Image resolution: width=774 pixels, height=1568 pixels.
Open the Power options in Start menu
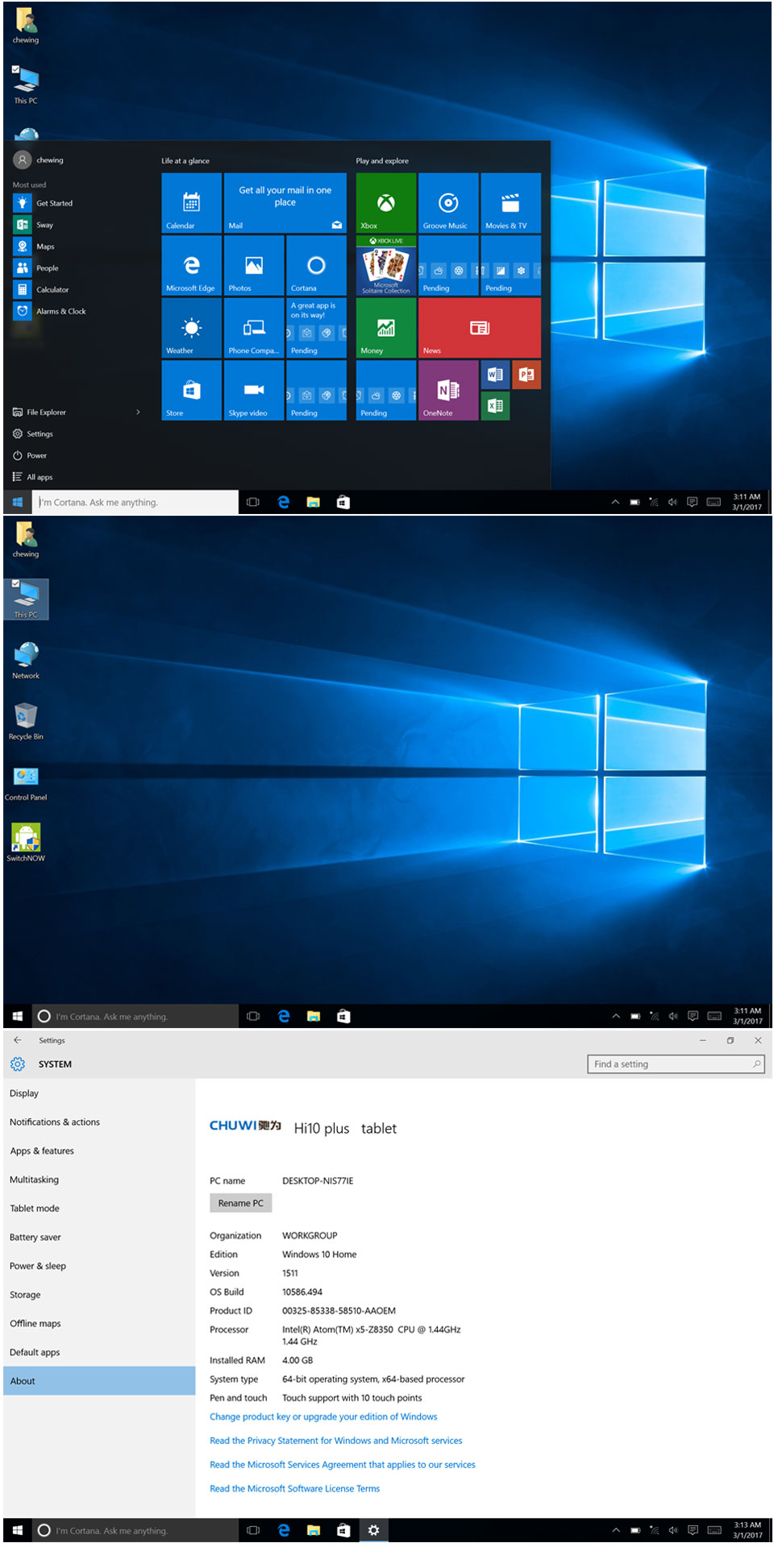36,455
